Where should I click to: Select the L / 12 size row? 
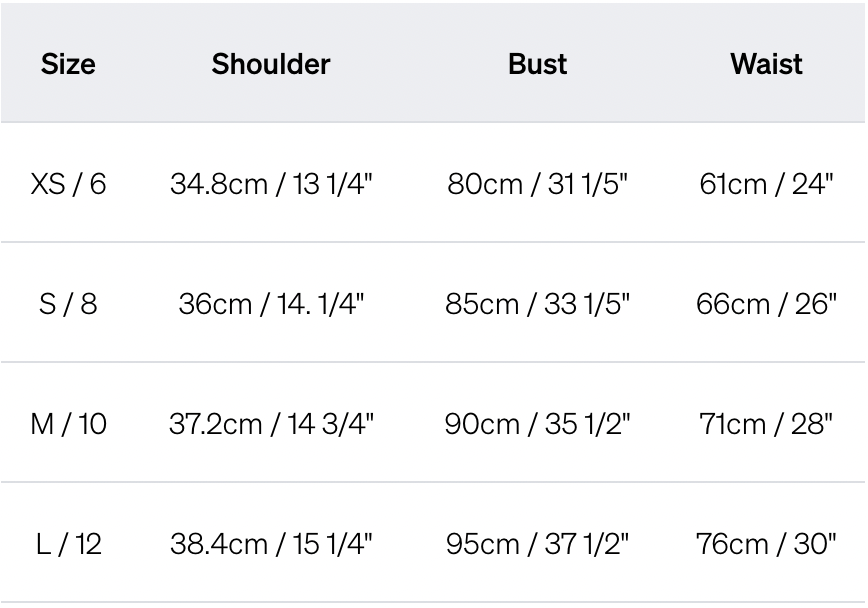coord(68,544)
